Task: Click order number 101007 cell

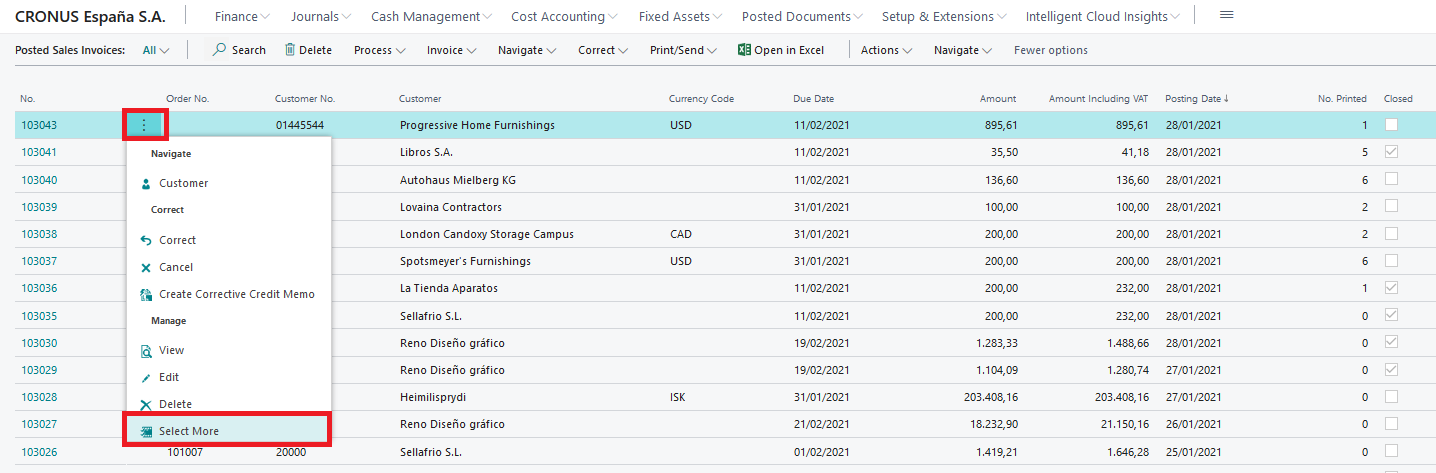Action: coord(184,451)
